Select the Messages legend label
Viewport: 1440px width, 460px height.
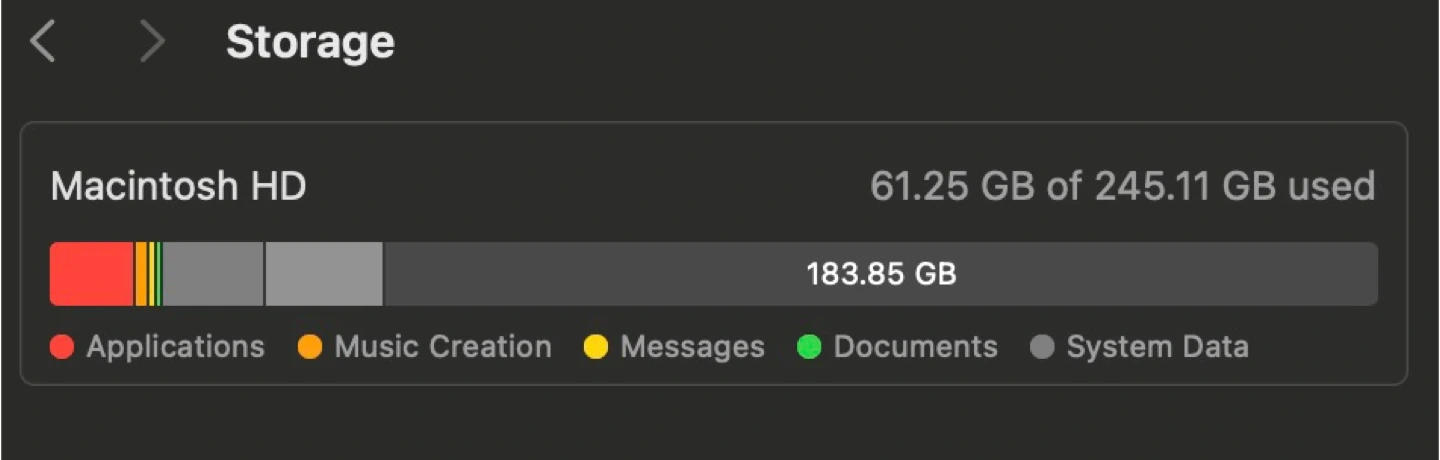tap(692, 347)
